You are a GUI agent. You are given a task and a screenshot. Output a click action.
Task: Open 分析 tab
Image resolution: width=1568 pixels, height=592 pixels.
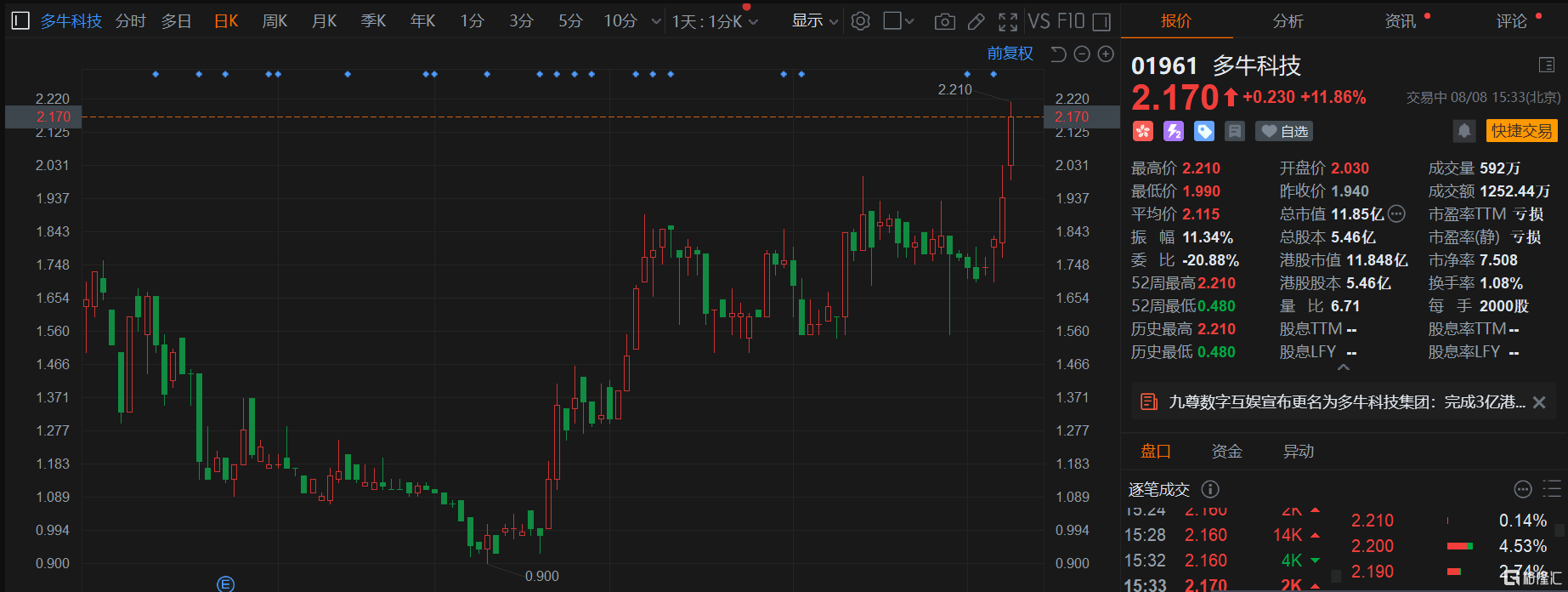click(x=1288, y=20)
